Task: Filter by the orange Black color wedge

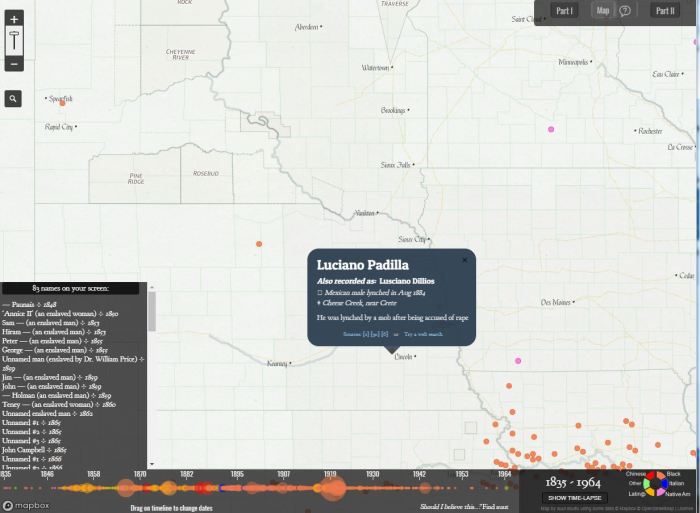Action: coord(661,476)
